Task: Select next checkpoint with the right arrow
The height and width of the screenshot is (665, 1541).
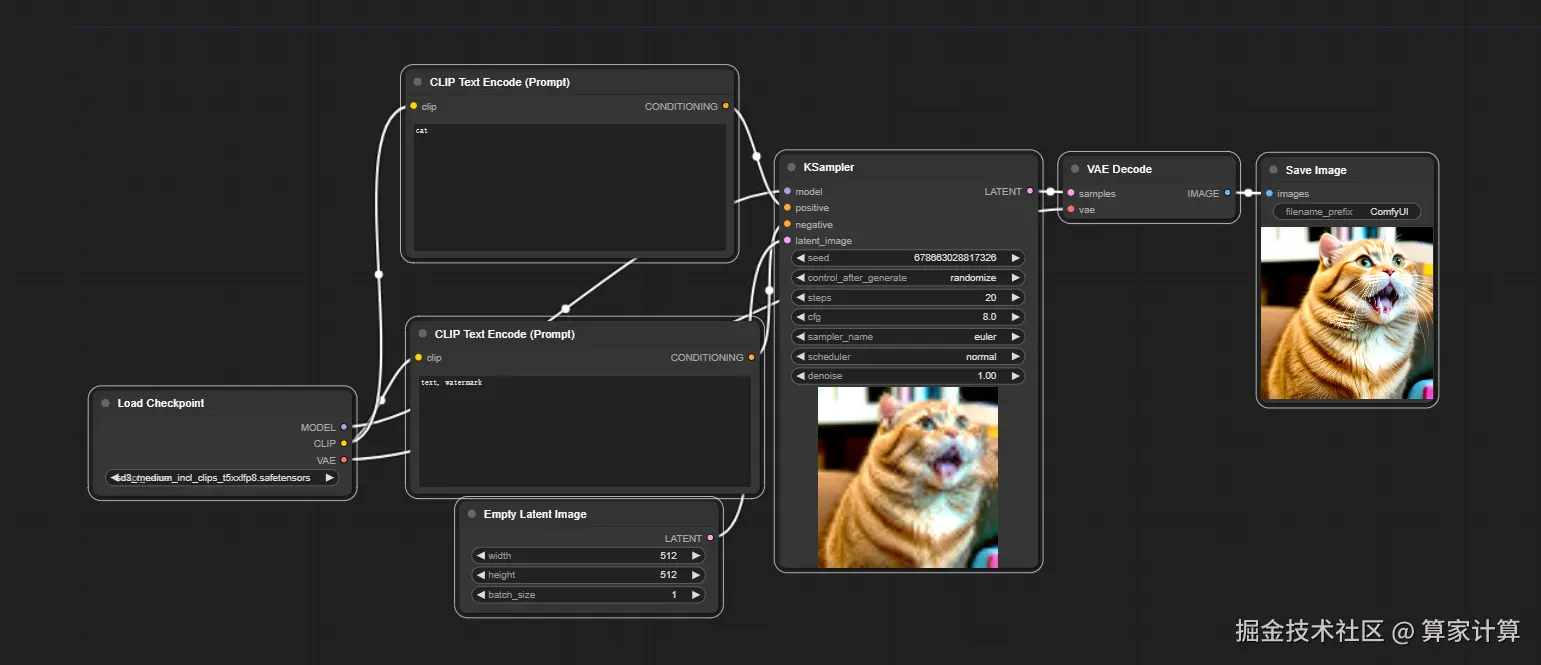Action: [329, 478]
